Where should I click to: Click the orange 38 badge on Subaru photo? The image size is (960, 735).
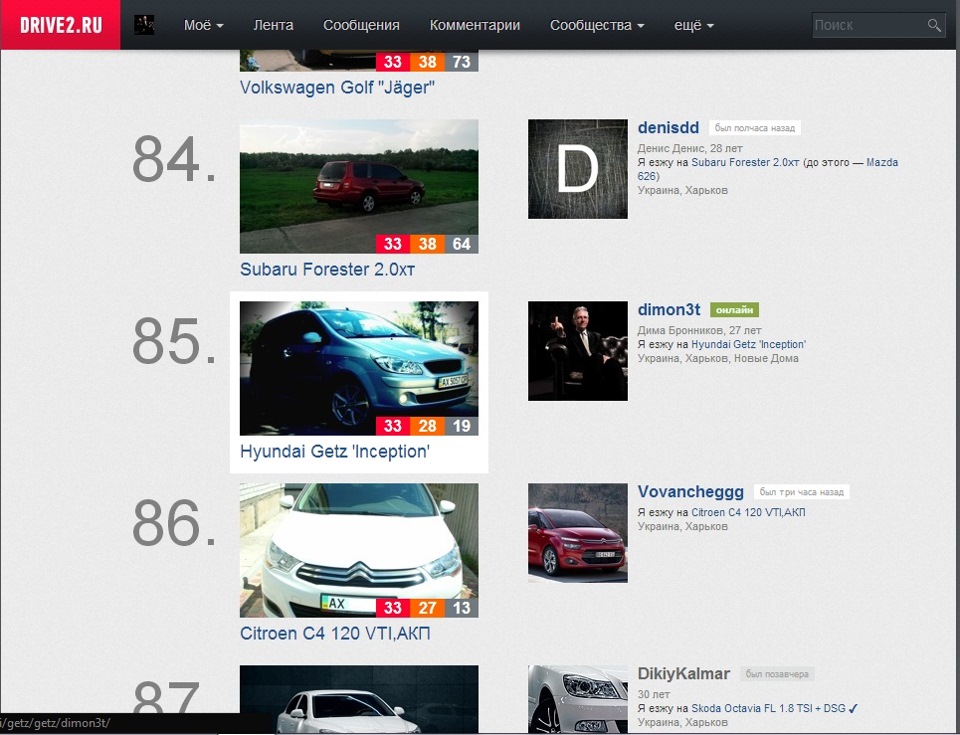(427, 244)
